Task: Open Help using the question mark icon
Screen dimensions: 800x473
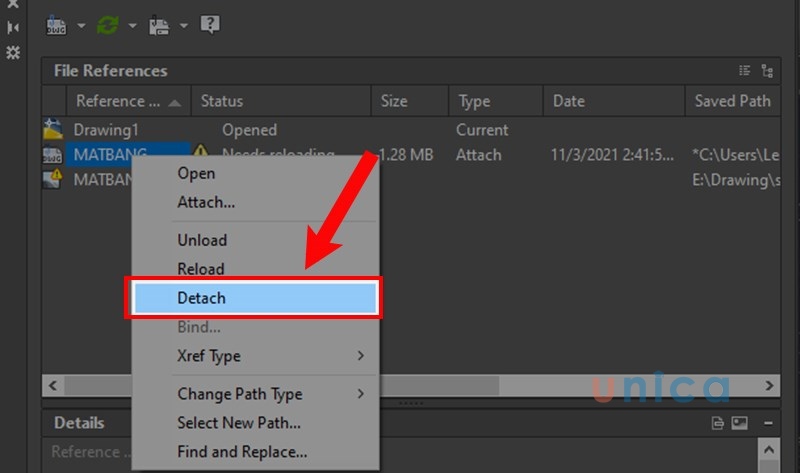Action: point(209,24)
